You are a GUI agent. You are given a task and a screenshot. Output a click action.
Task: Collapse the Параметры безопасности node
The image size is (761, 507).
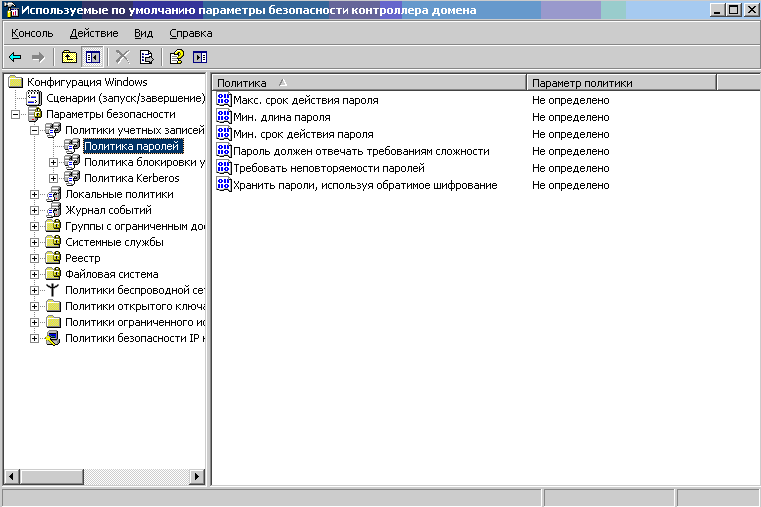[16, 114]
